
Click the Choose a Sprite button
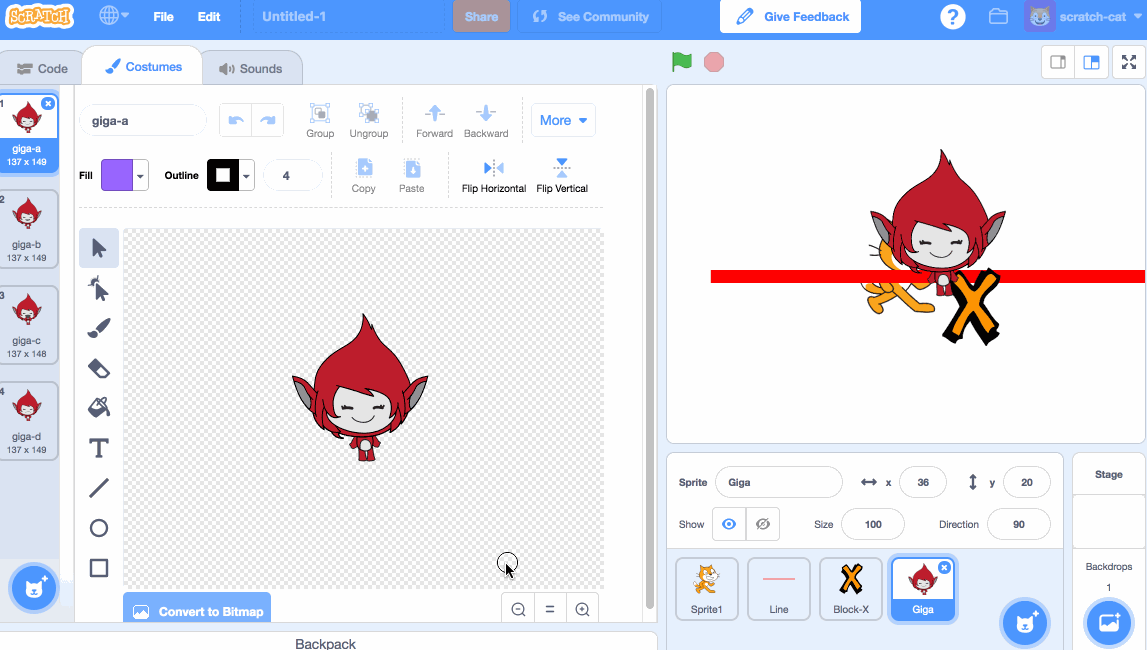point(1025,623)
